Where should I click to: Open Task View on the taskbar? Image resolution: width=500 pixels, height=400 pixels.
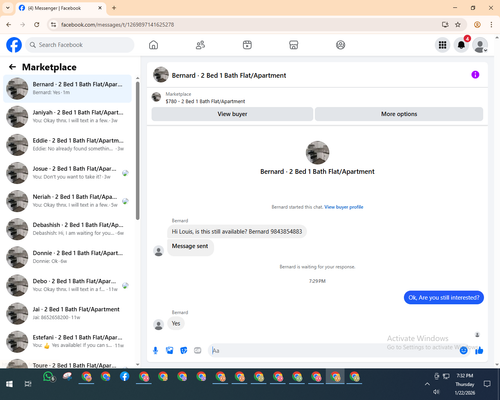[28, 384]
